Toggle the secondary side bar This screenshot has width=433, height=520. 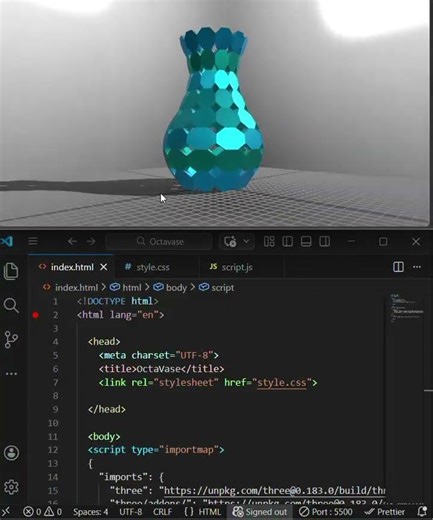click(x=324, y=241)
